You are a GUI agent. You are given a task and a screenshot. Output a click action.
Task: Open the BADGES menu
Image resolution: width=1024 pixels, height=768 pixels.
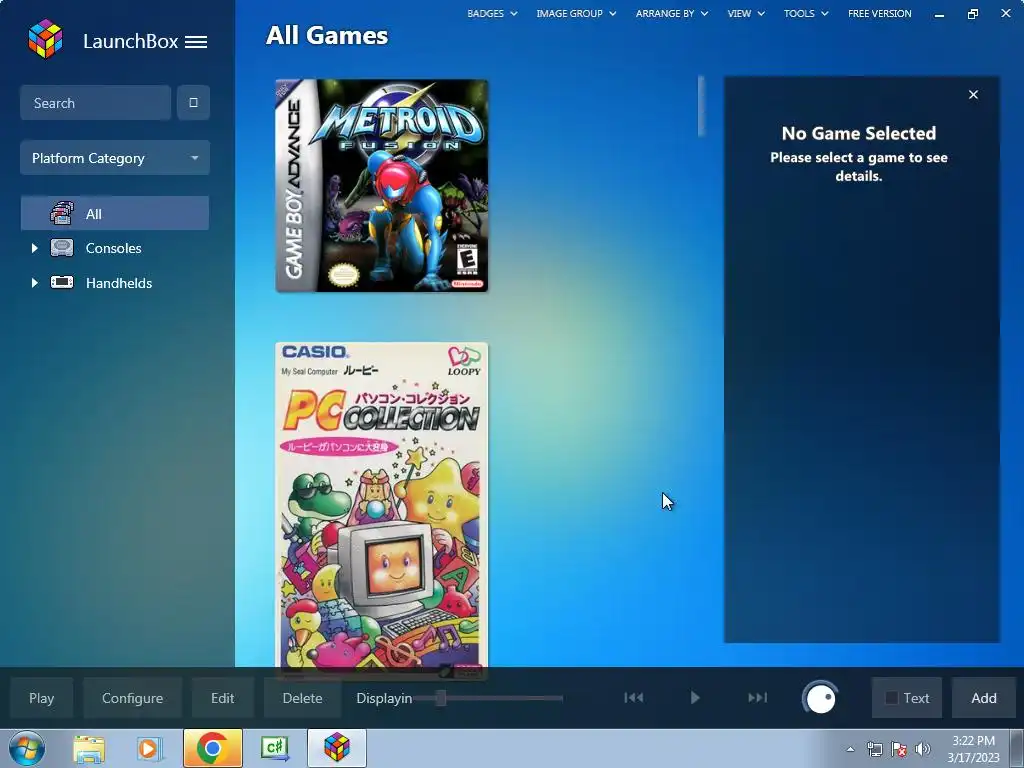(x=492, y=13)
